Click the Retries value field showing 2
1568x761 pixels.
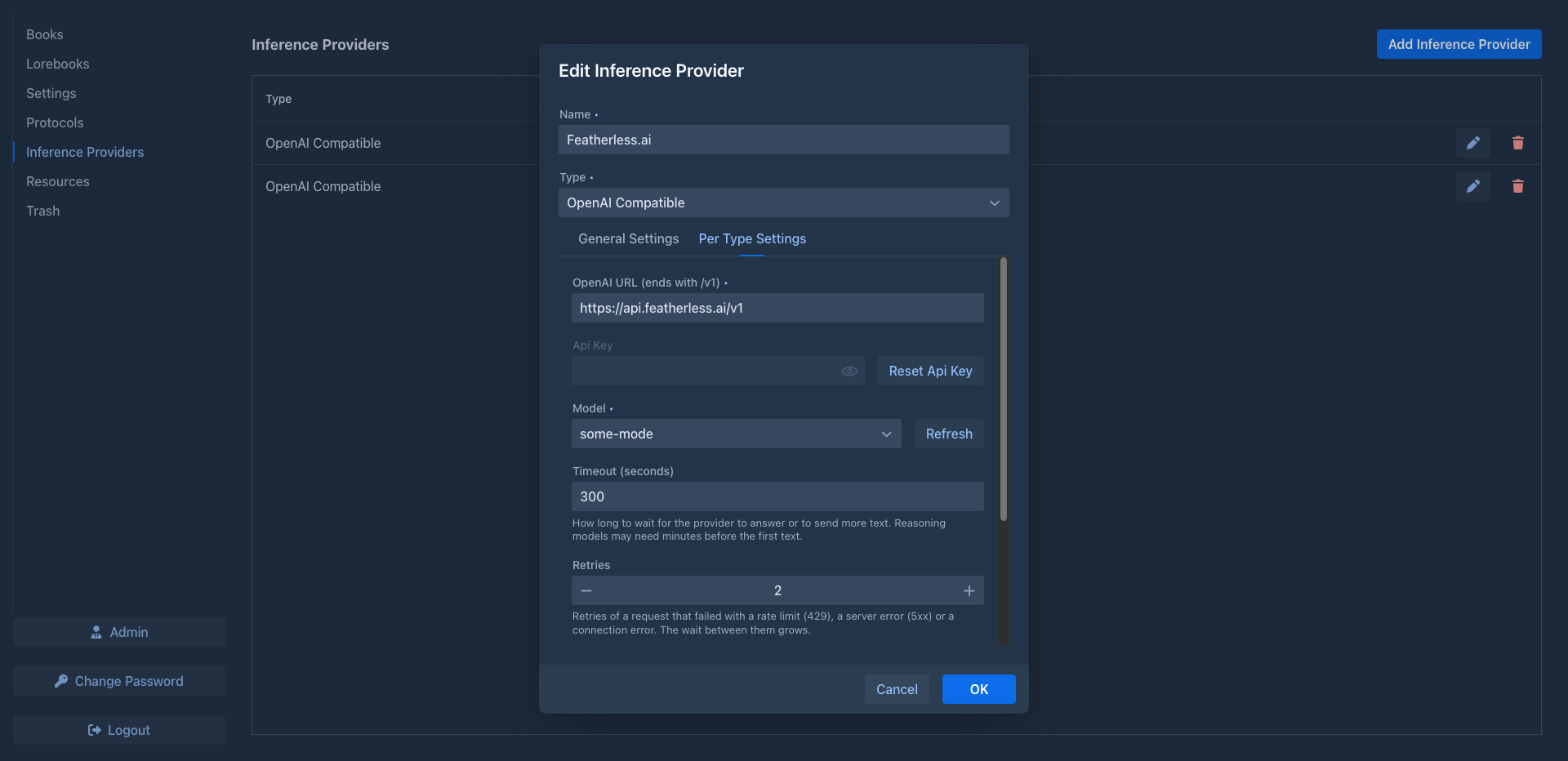777,590
